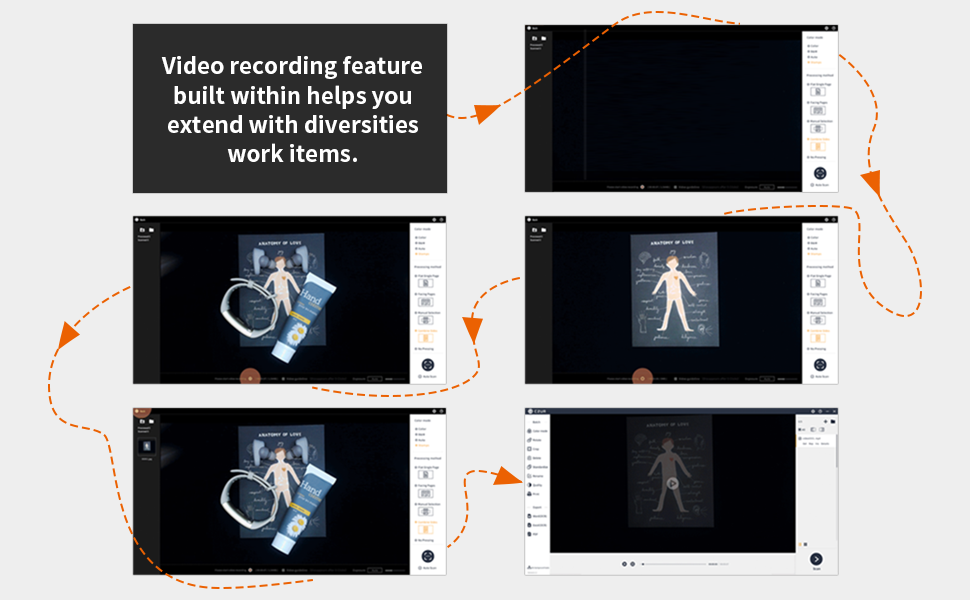Open Exposure dropdown in captured-thumbnail window
The width and height of the screenshot is (970, 600).
click(374, 570)
